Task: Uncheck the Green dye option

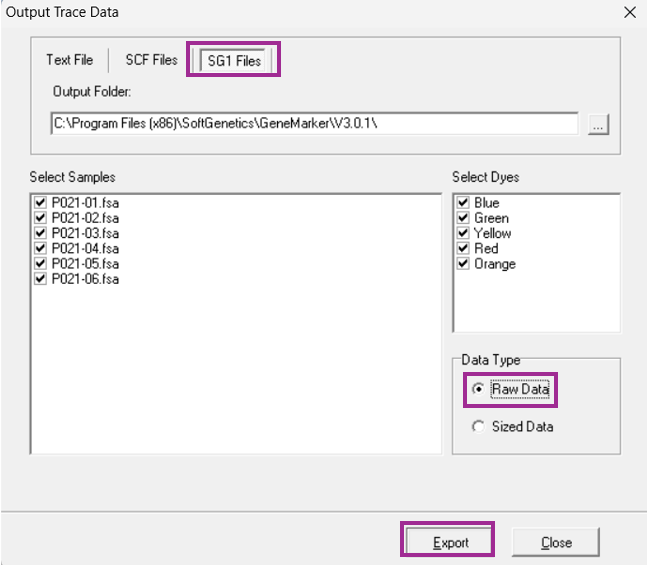Action: [463, 218]
